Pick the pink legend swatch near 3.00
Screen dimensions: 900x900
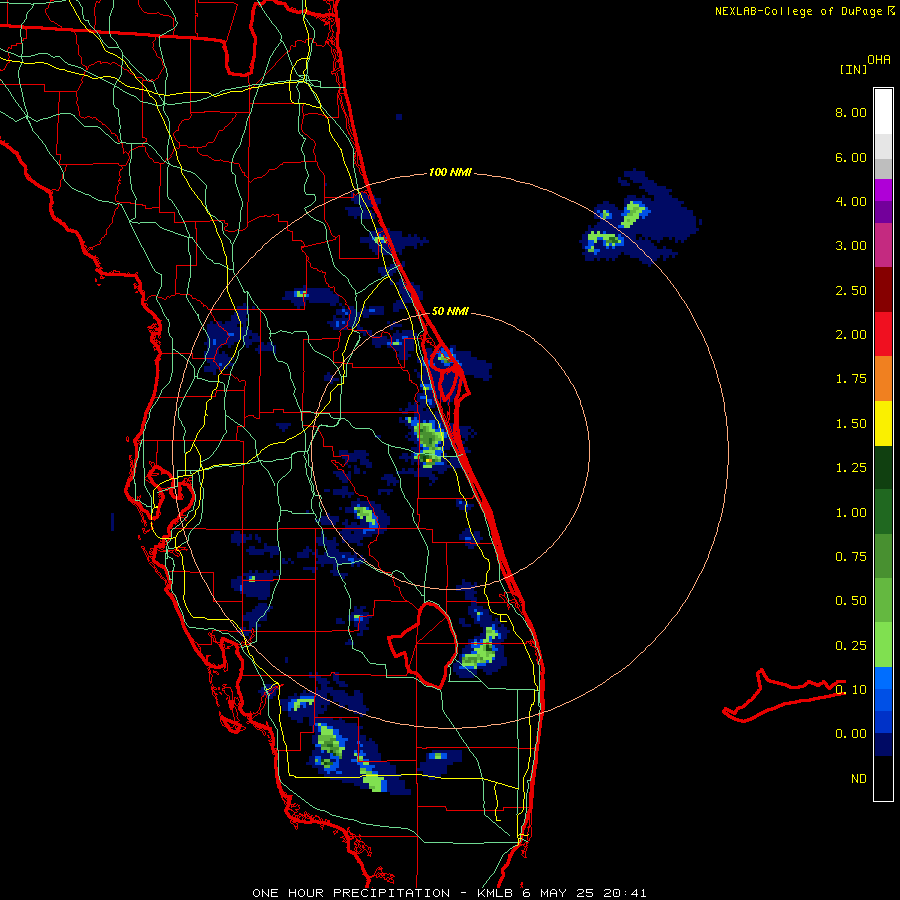click(x=883, y=246)
